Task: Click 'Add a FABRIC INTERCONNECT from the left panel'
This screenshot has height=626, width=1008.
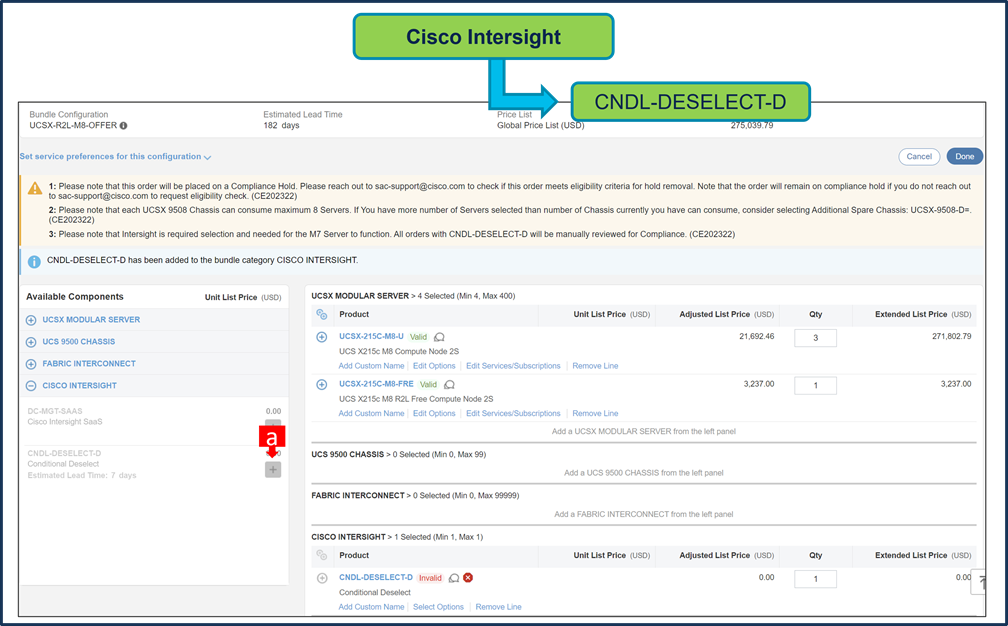Action: click(644, 514)
